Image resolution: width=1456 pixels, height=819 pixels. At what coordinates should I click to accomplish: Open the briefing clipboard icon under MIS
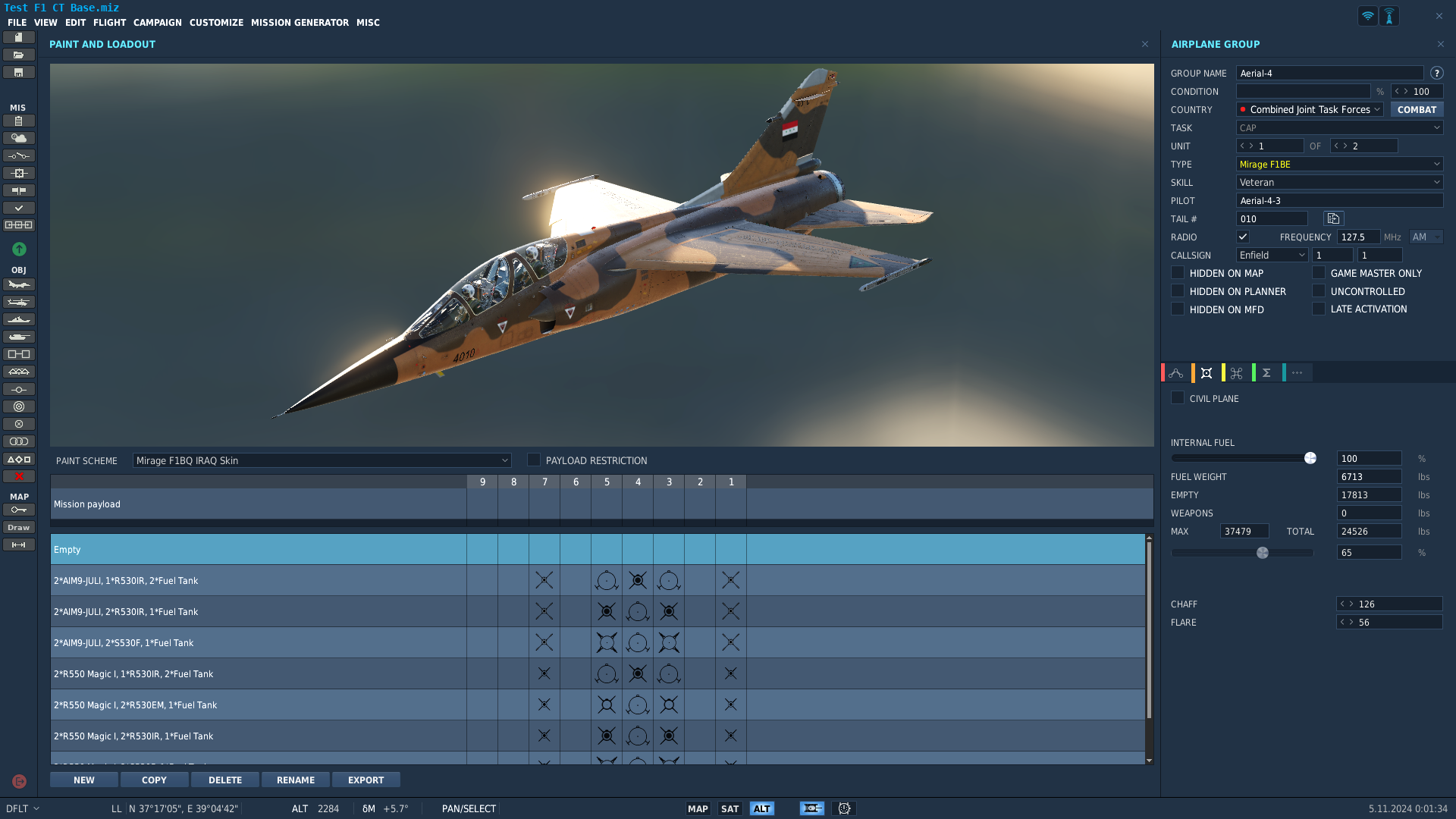[19, 121]
